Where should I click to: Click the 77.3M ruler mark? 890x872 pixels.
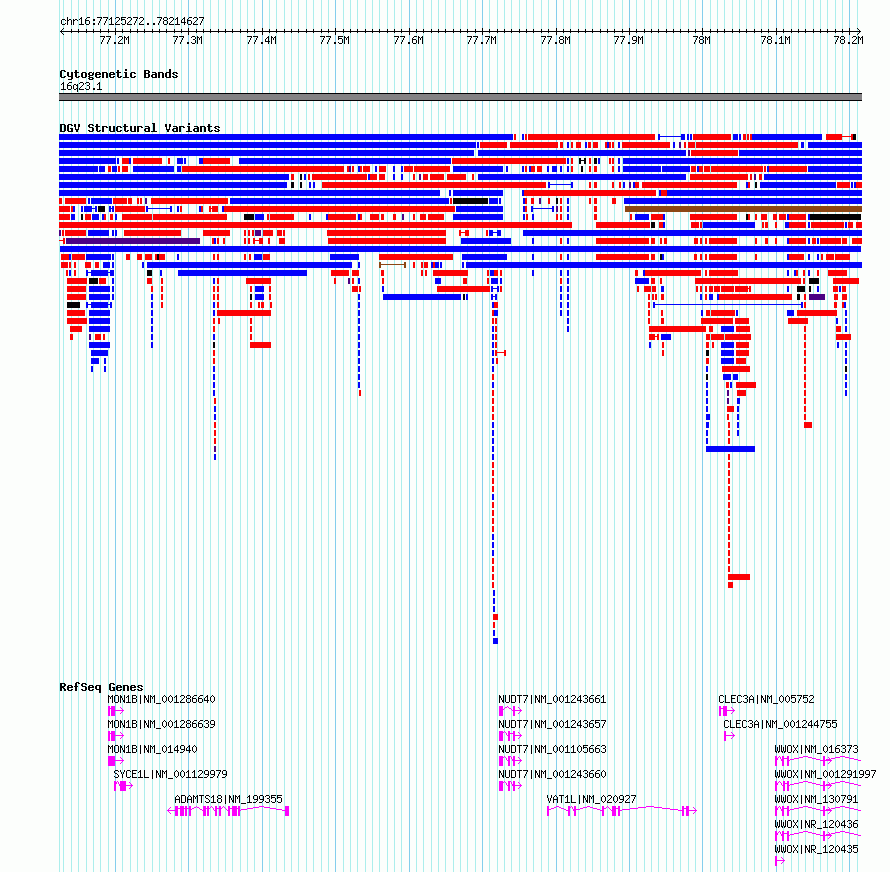point(188,40)
